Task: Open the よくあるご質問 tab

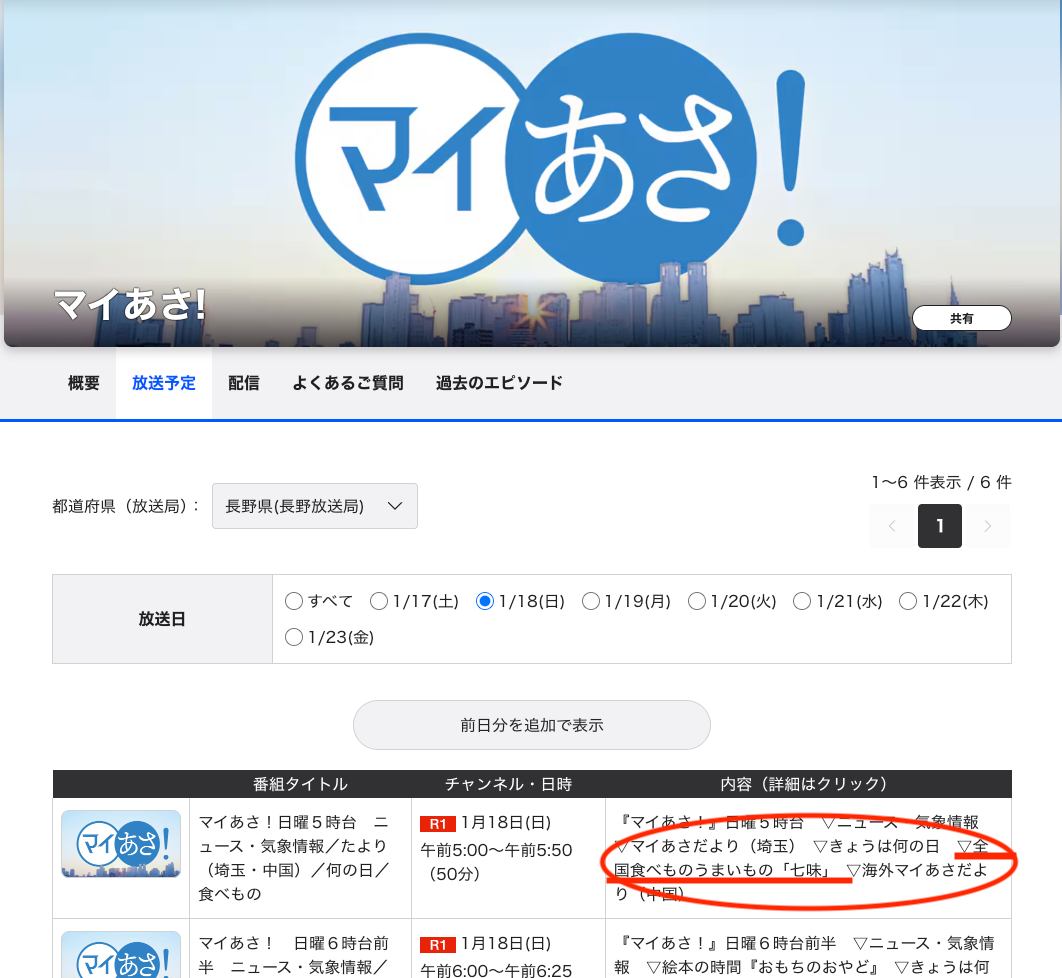Action: tap(347, 383)
